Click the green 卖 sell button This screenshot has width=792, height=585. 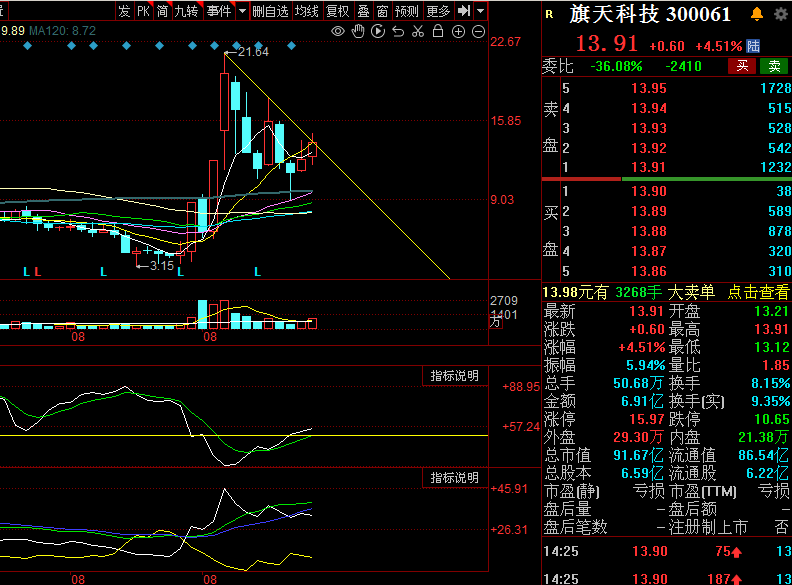774,66
